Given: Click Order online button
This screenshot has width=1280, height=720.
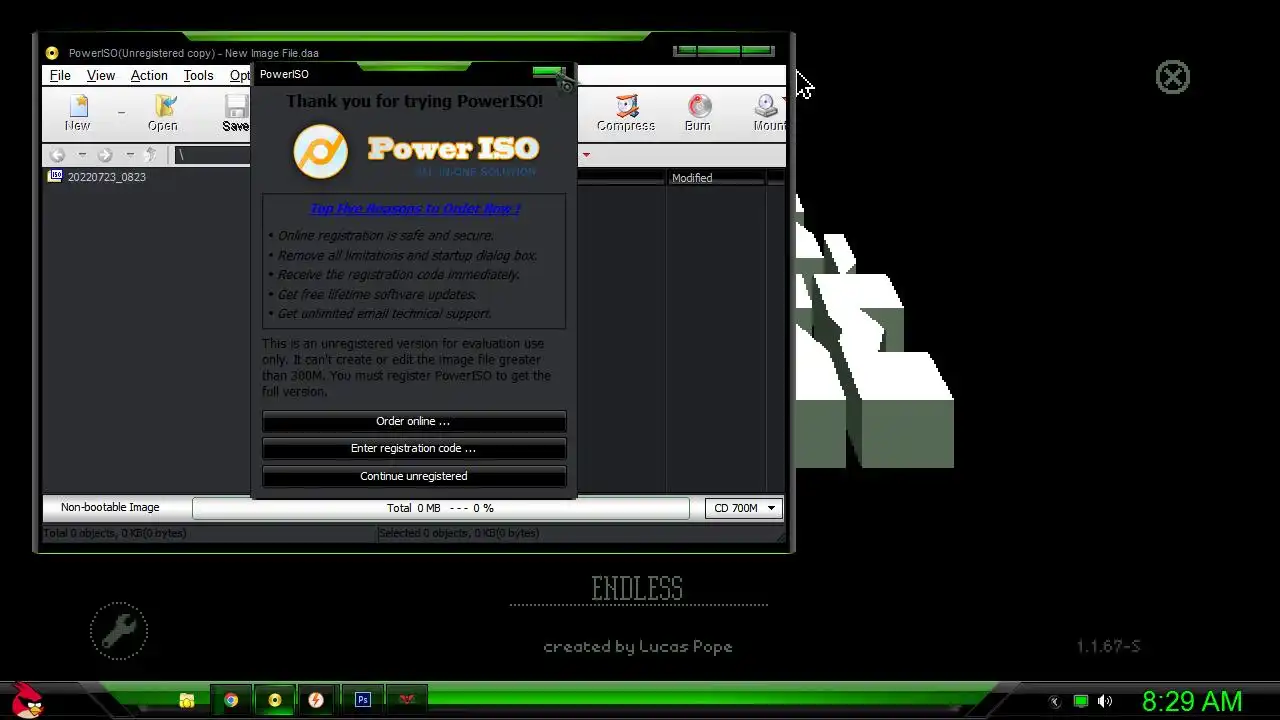Looking at the screenshot, I should pos(414,421).
